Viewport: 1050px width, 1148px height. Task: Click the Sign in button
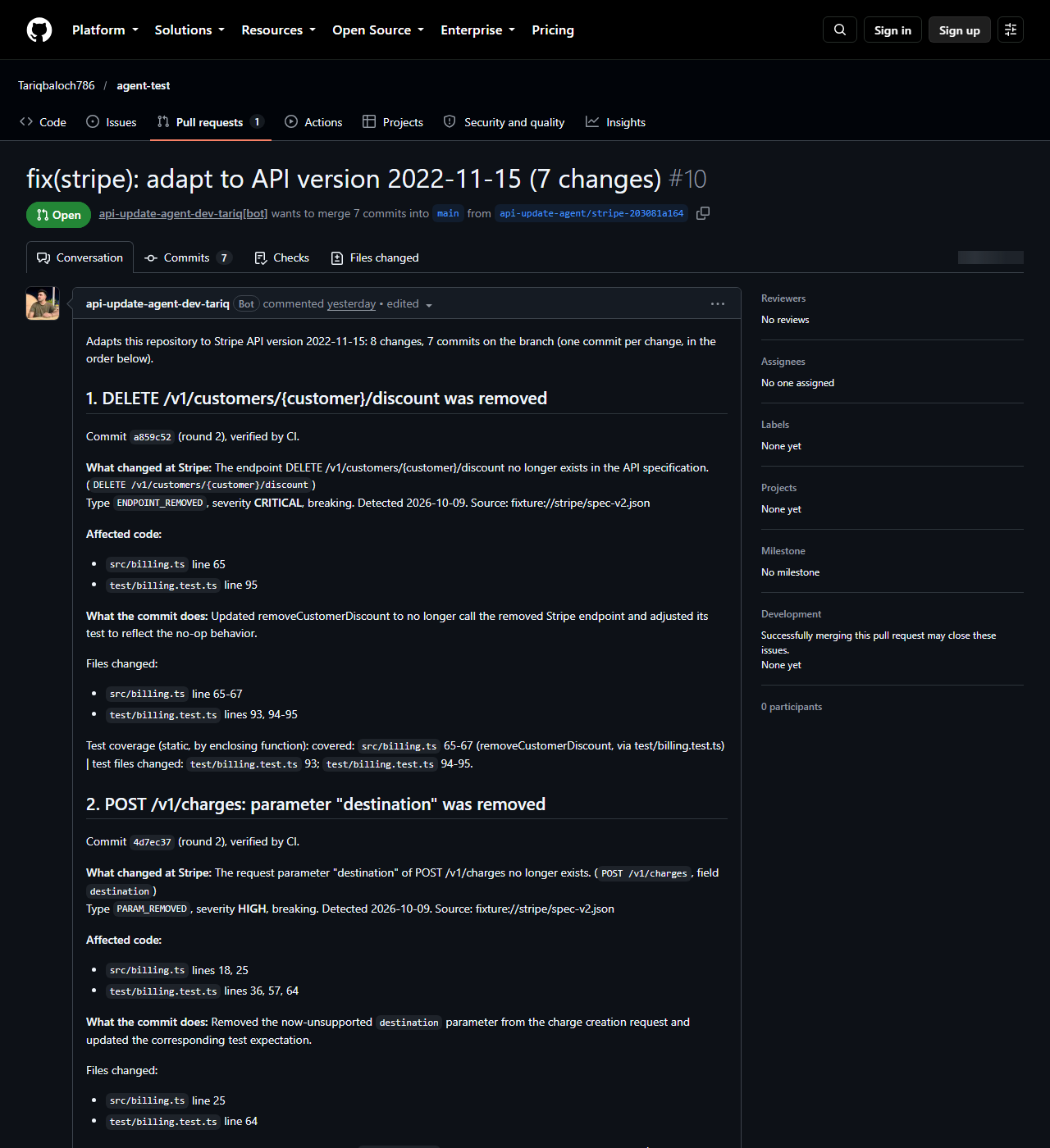[x=892, y=30]
